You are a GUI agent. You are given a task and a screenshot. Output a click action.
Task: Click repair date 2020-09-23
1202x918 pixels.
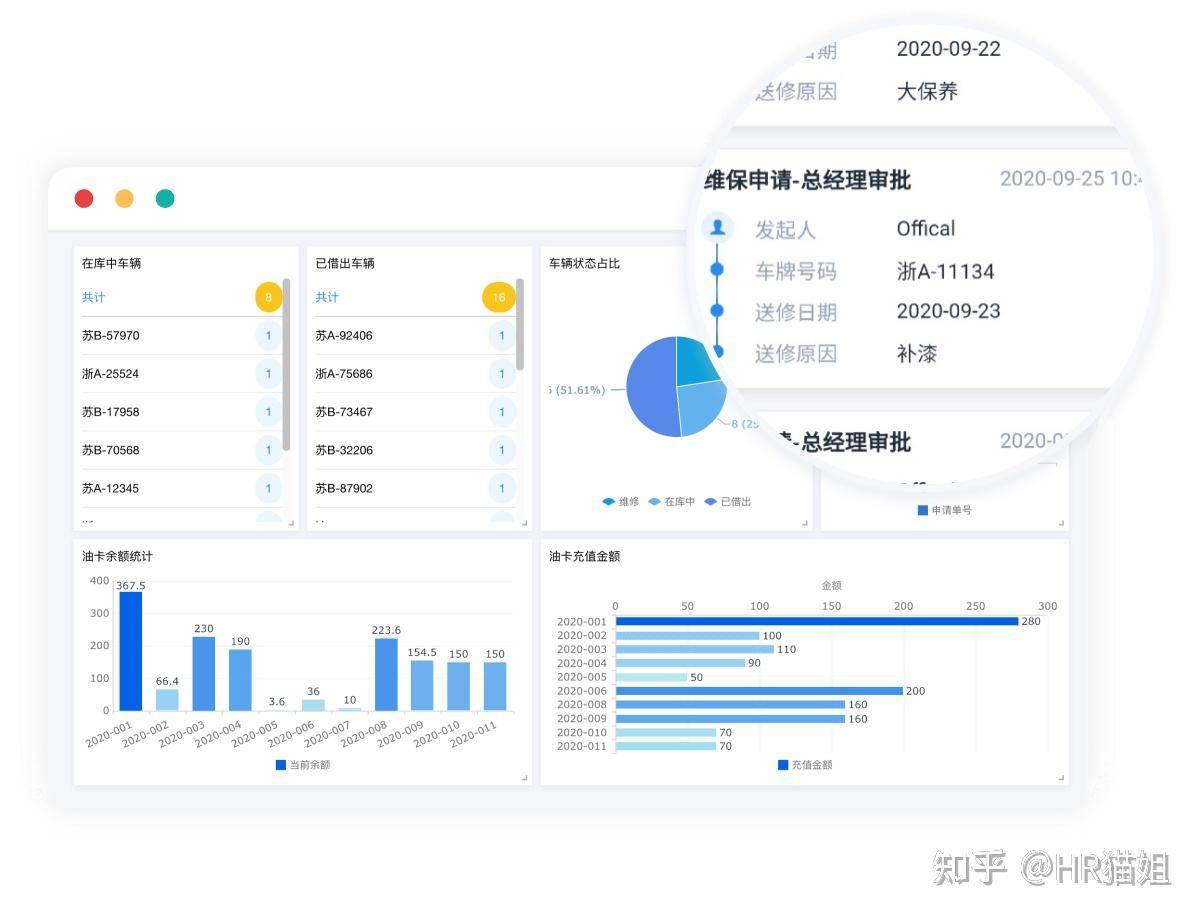(x=948, y=311)
